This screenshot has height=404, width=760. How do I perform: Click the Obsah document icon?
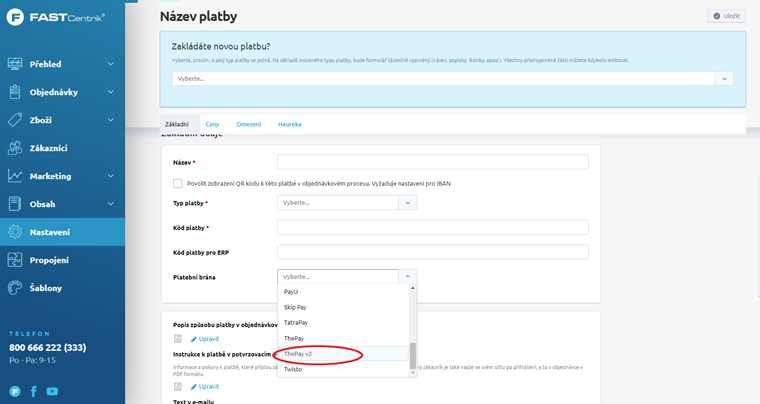pos(15,204)
